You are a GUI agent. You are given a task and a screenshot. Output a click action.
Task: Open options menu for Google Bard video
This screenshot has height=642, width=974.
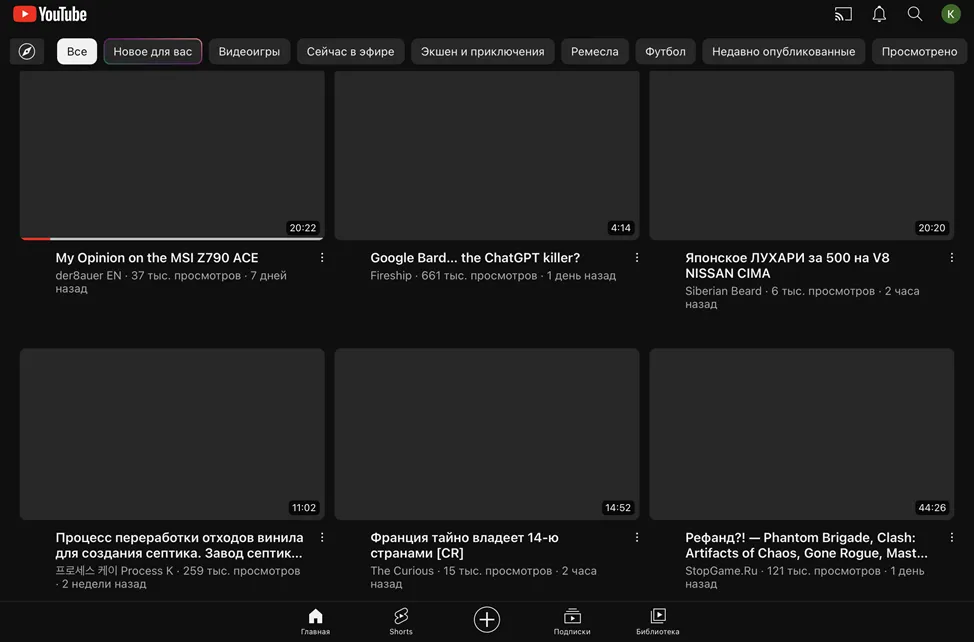point(637,257)
